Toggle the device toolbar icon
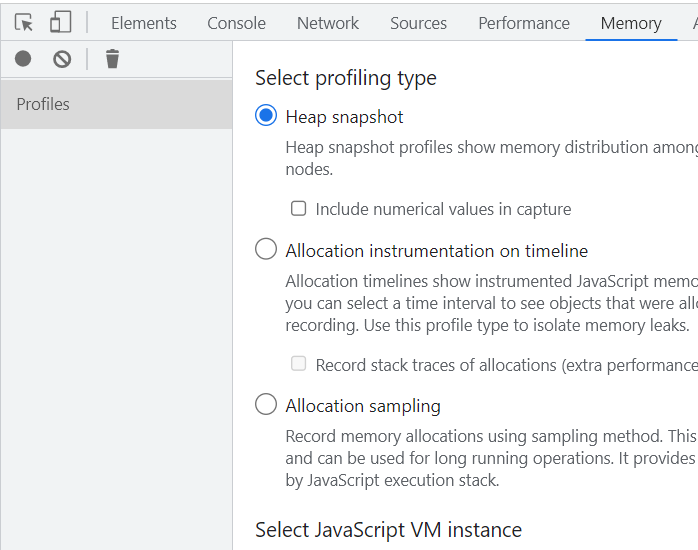 [60, 22]
